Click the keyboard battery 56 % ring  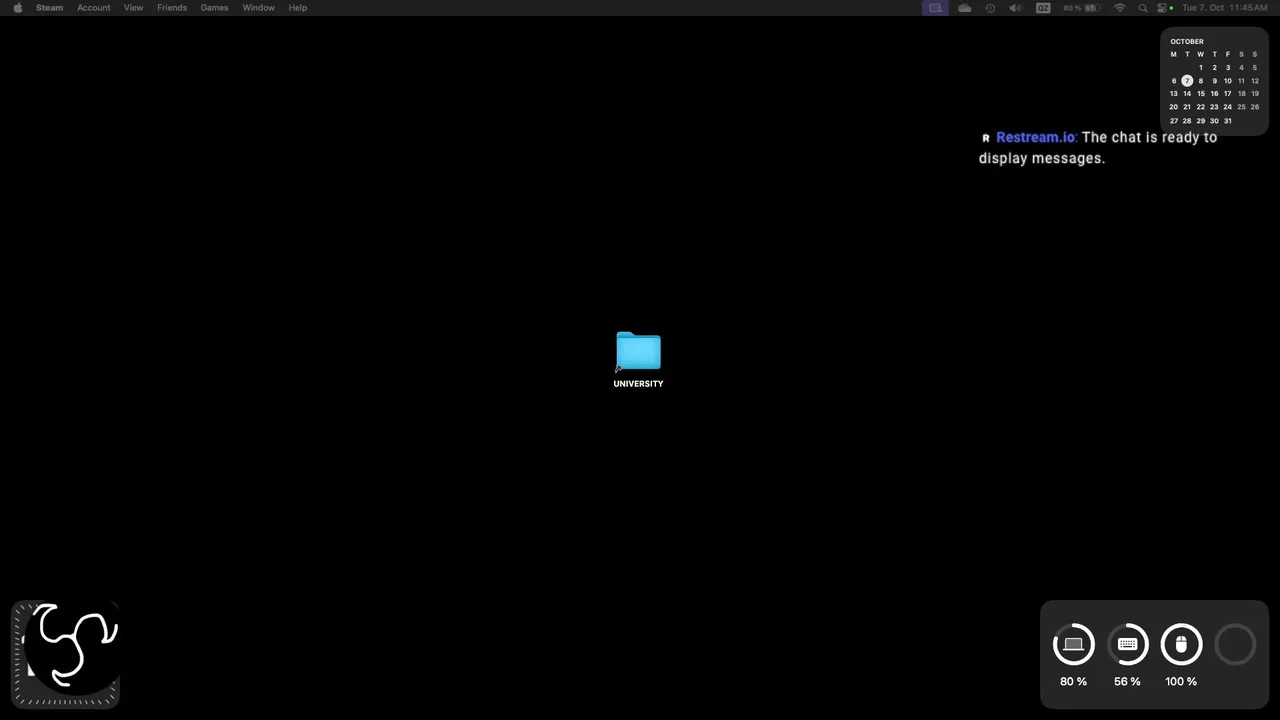click(x=1127, y=645)
